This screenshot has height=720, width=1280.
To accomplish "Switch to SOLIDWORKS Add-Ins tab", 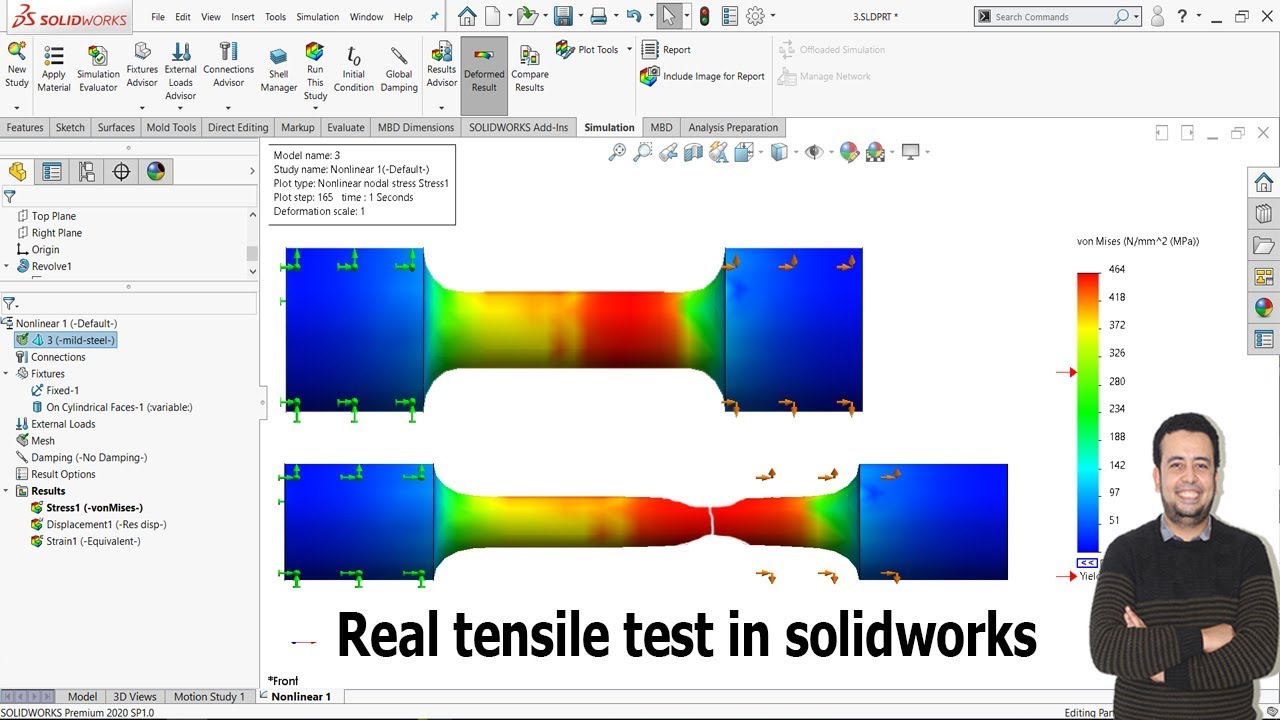I will pos(518,127).
